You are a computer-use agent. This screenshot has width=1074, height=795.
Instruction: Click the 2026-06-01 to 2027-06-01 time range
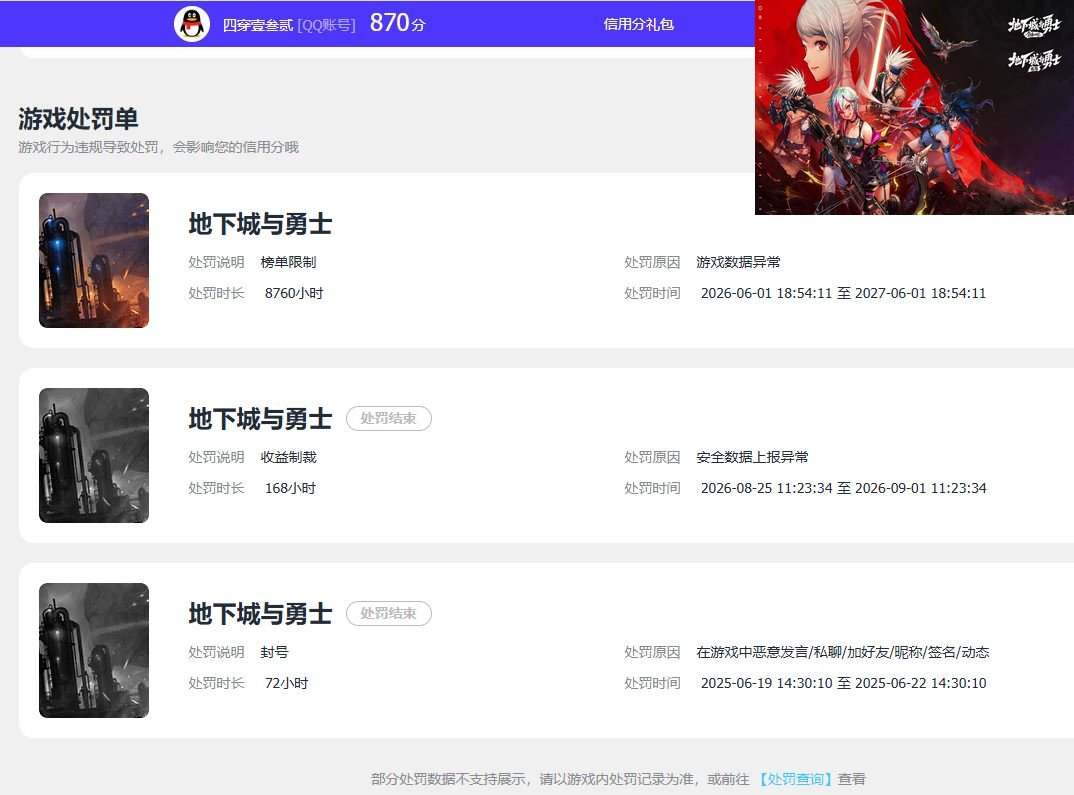tap(843, 293)
